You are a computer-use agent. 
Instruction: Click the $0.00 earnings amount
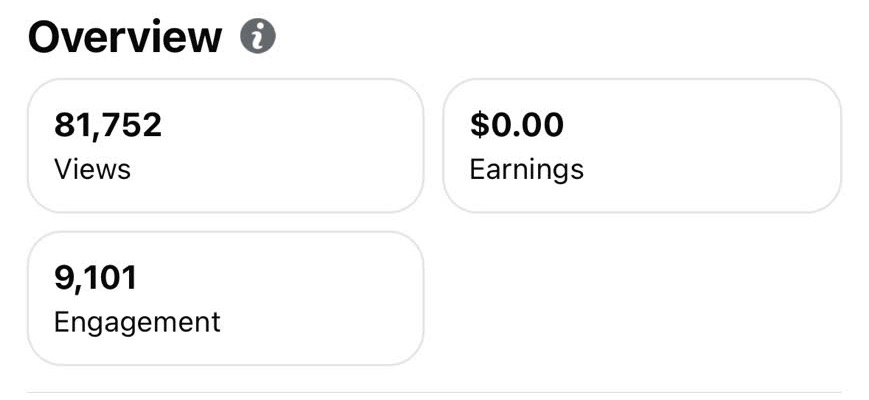[x=517, y=125]
